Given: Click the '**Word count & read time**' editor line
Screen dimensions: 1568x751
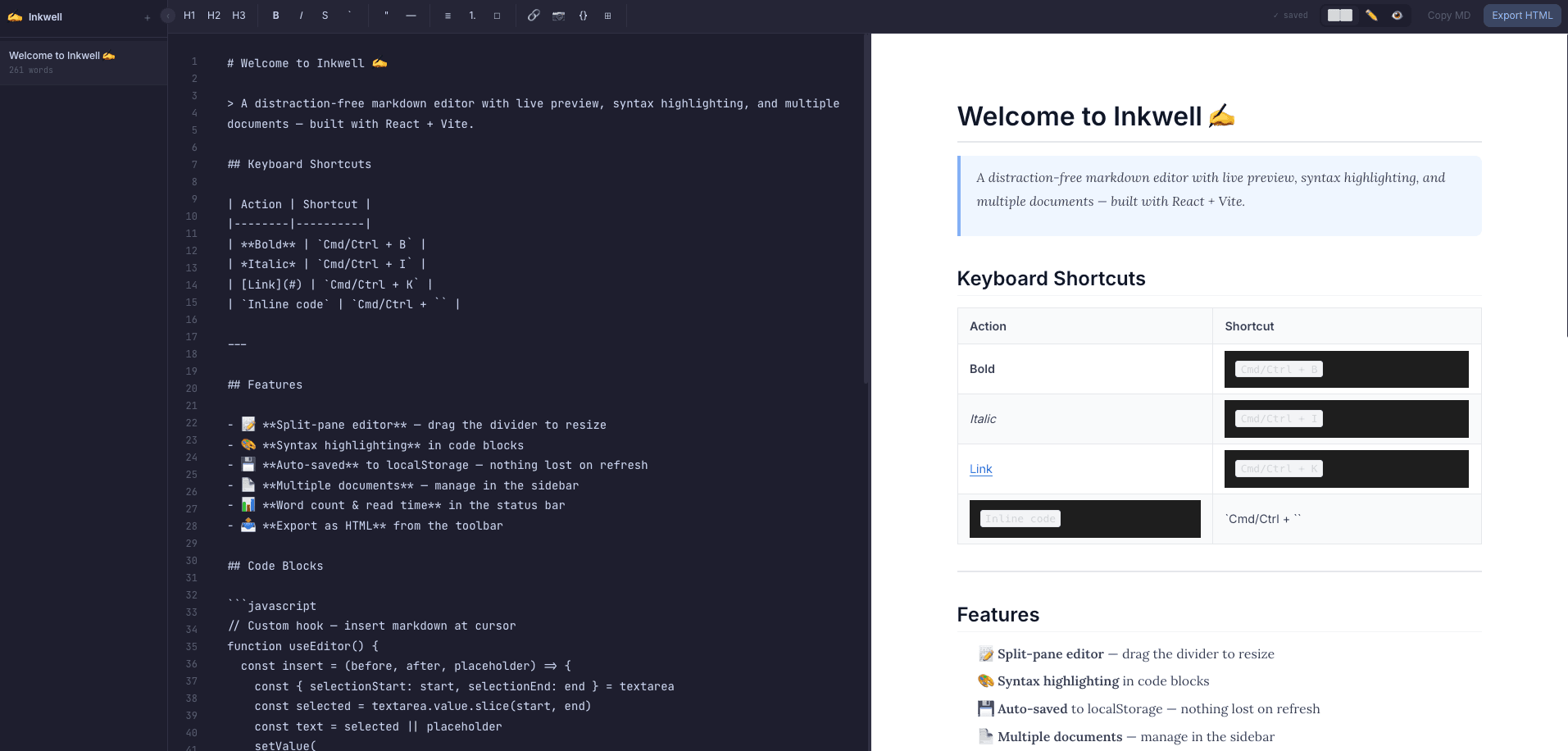Looking at the screenshot, I should (x=397, y=505).
